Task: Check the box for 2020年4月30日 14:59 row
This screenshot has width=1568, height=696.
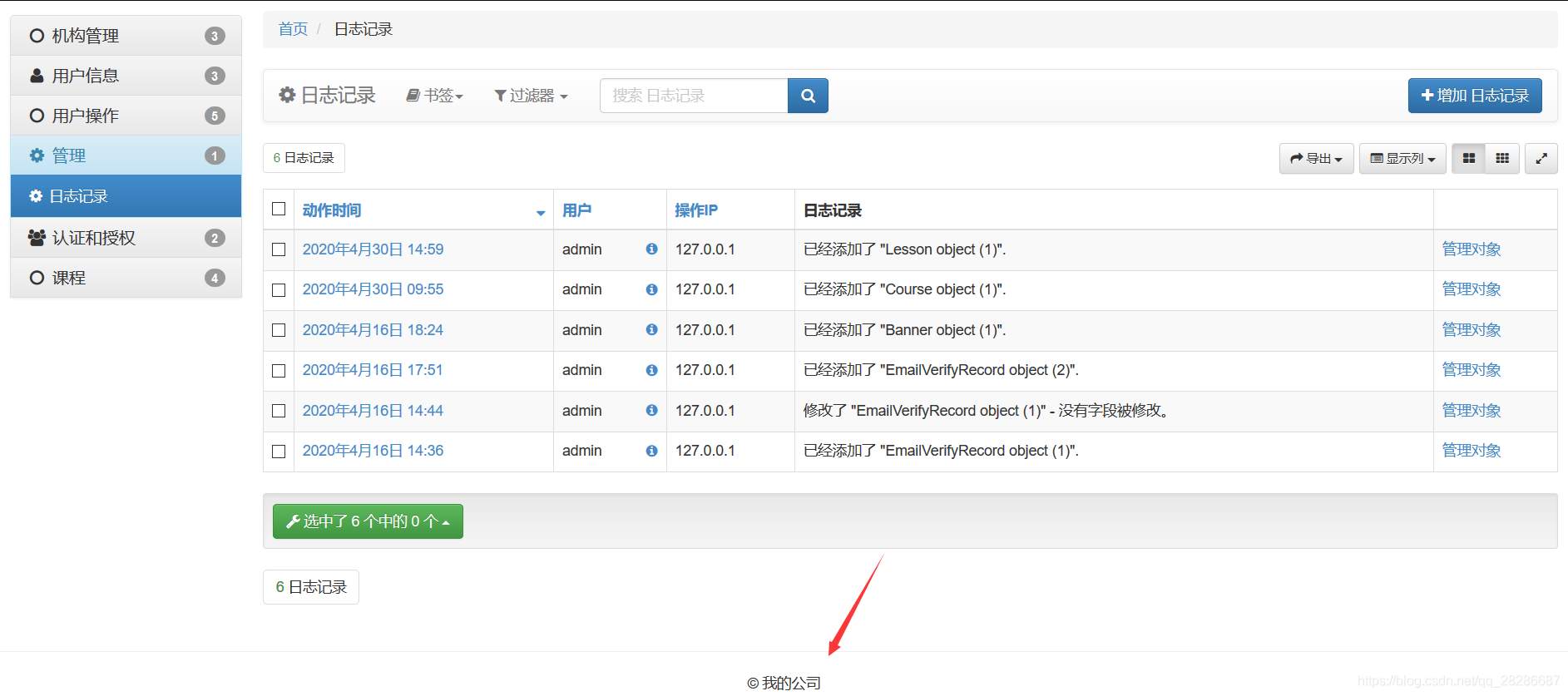Action: 279,249
